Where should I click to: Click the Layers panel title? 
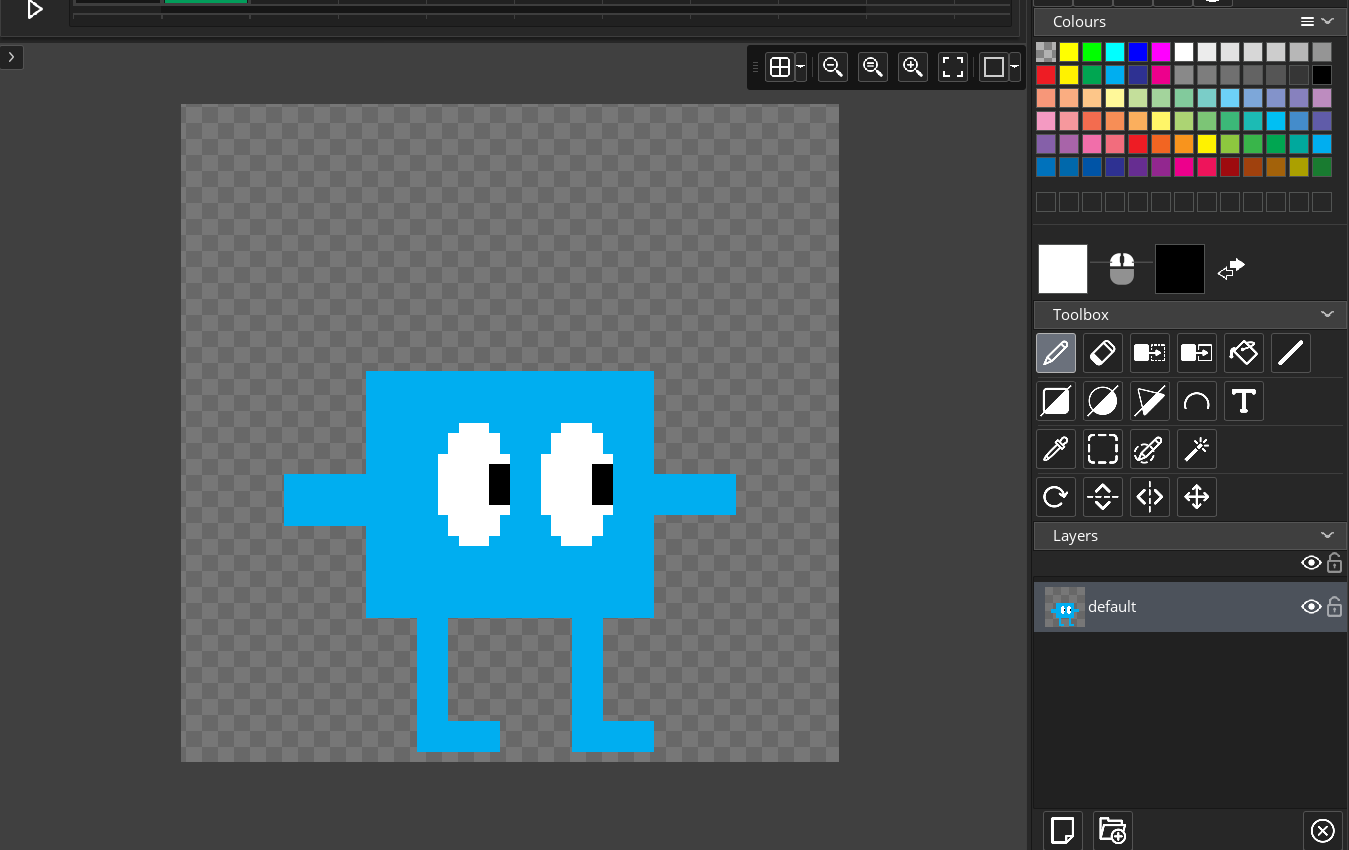coord(1075,536)
